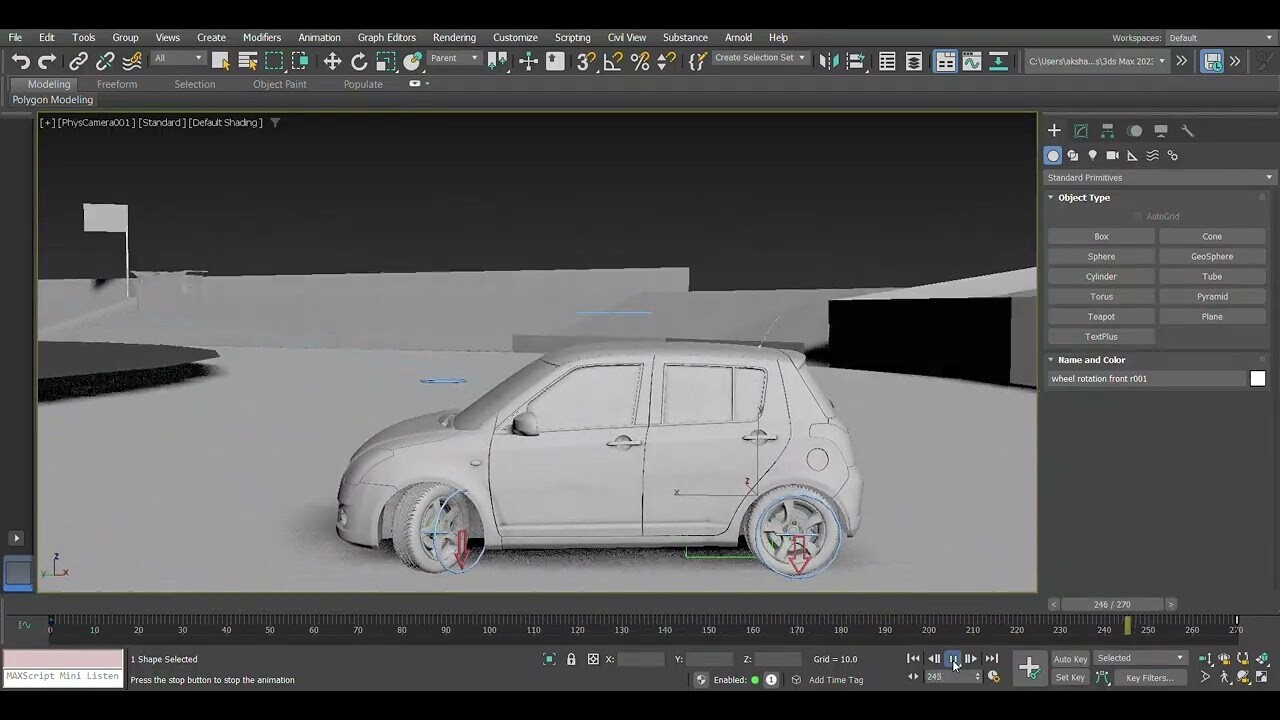Select the Lights creation category icon
1280x720 pixels.
pyautogui.click(x=1093, y=155)
